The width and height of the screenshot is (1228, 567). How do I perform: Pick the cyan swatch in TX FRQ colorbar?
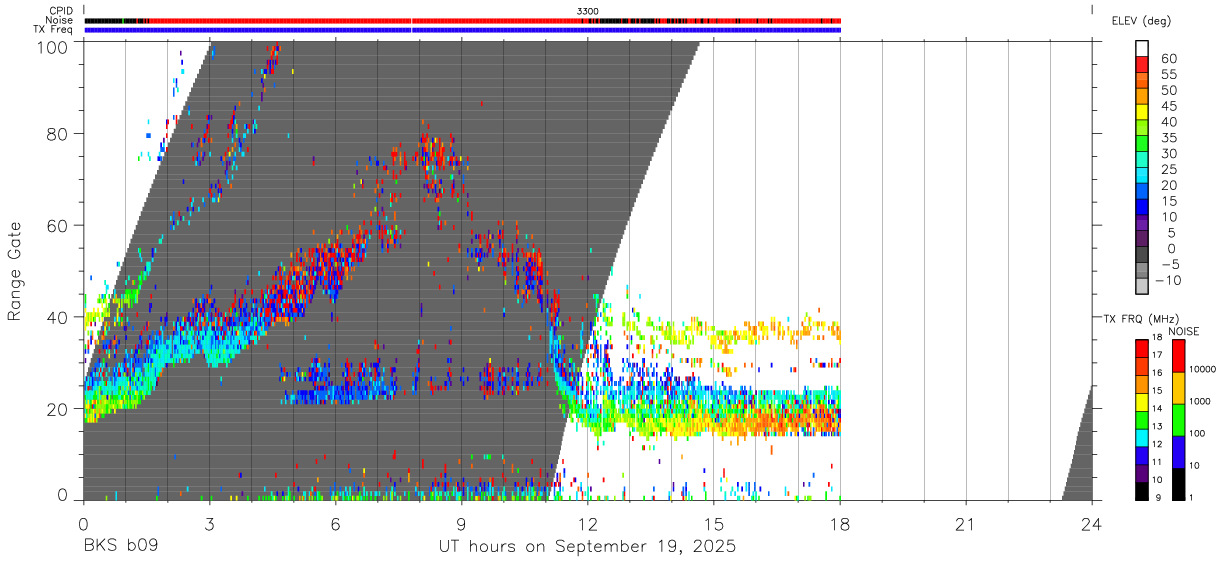(x=1142, y=438)
